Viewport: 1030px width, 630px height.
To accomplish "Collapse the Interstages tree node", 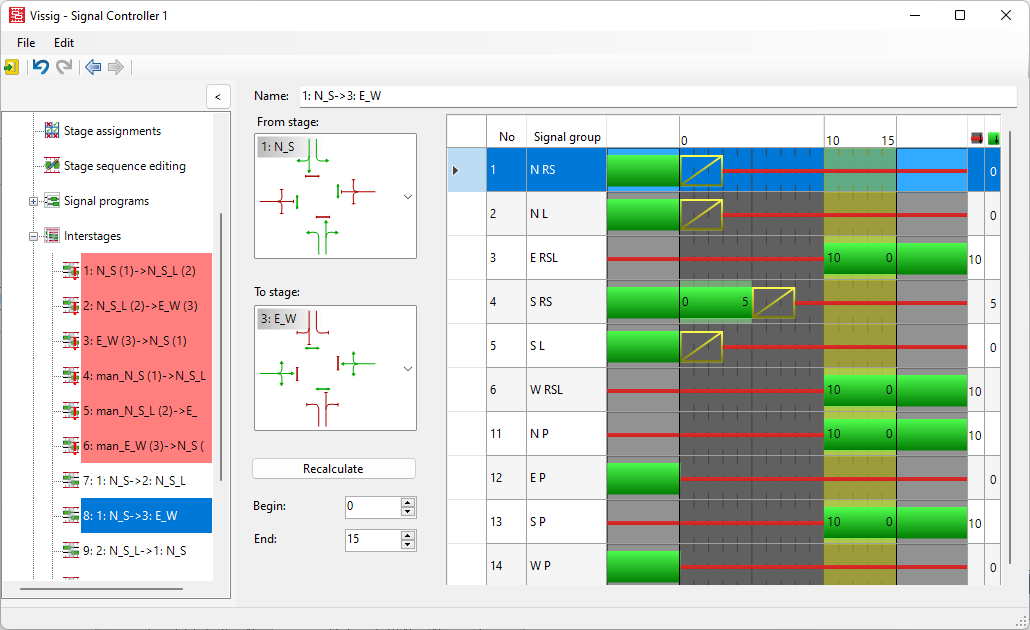I will pyautogui.click(x=34, y=236).
